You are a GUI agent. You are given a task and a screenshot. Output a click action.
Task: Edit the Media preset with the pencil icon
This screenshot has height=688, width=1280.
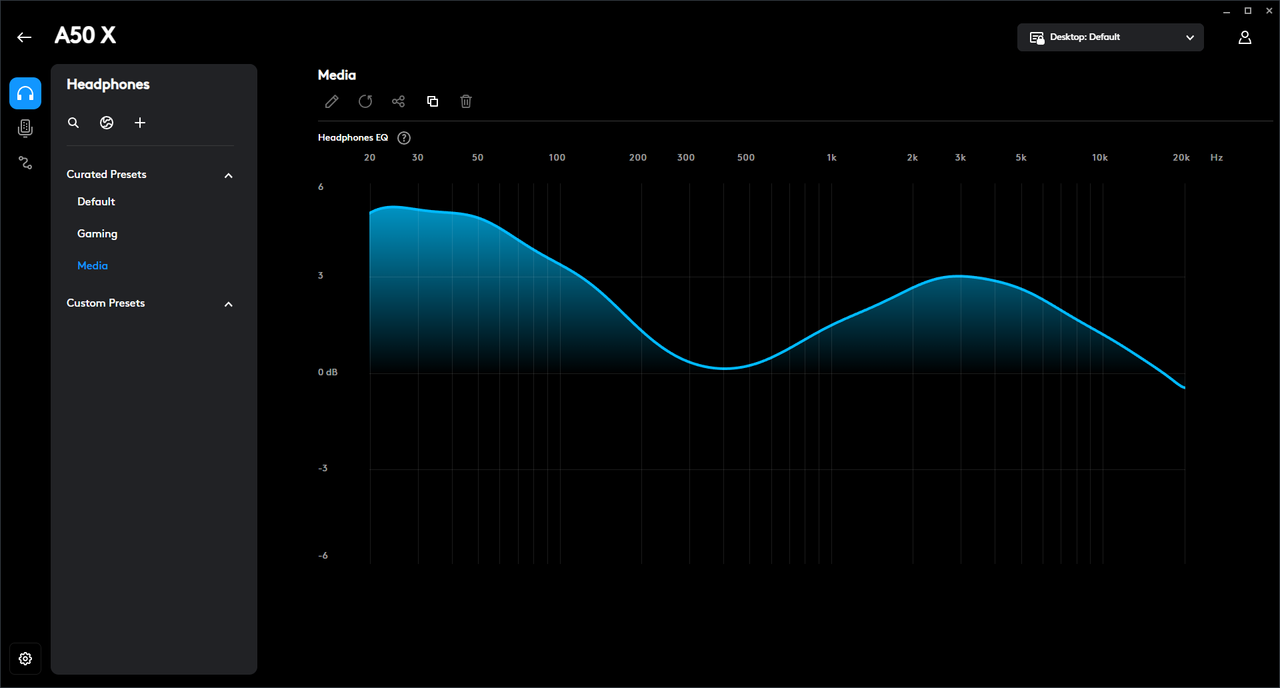[x=332, y=101]
